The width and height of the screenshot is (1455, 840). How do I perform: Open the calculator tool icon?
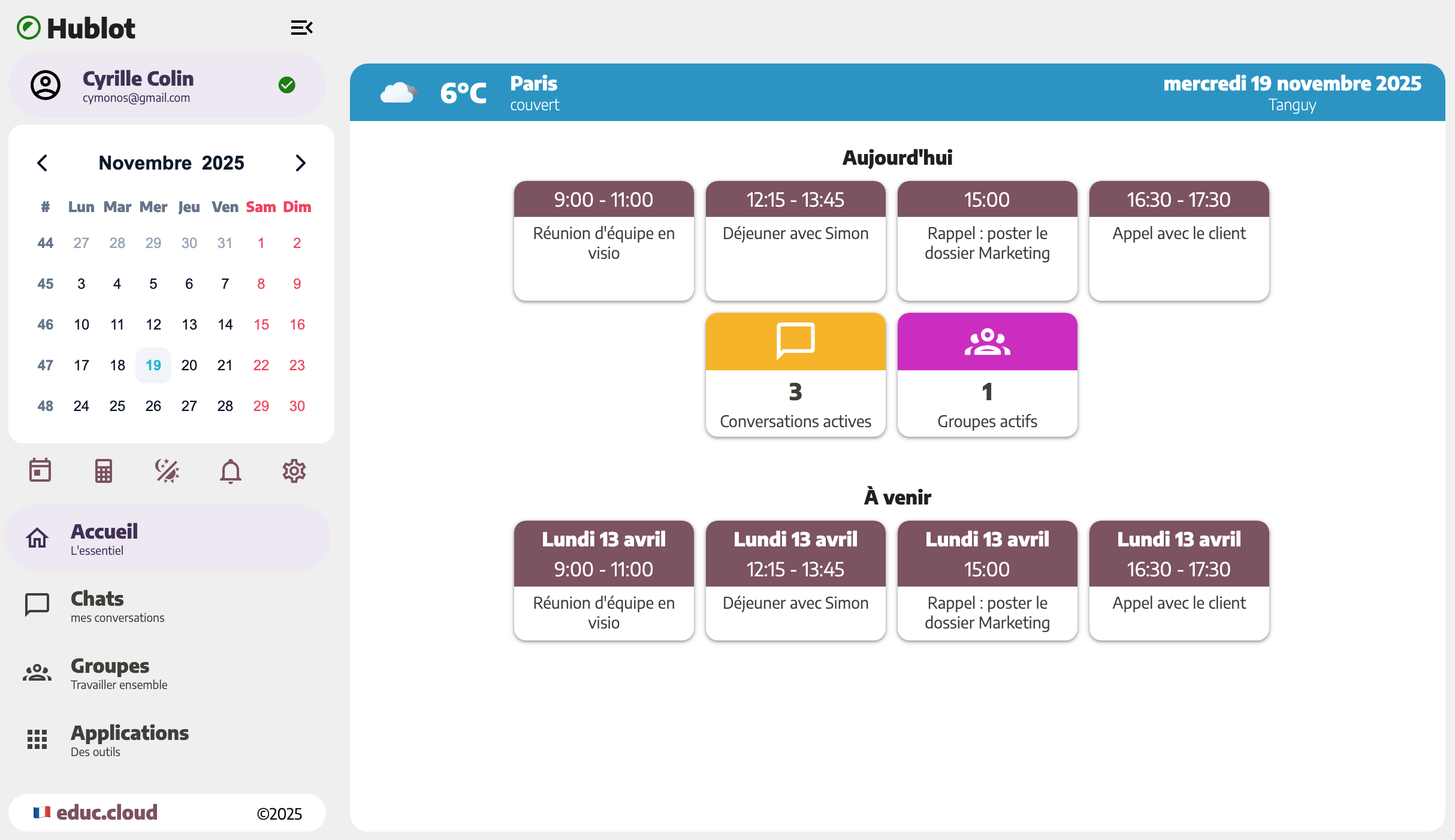[104, 471]
